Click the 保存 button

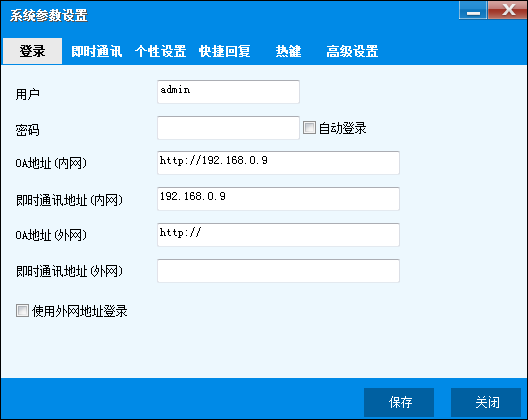pyautogui.click(x=399, y=402)
